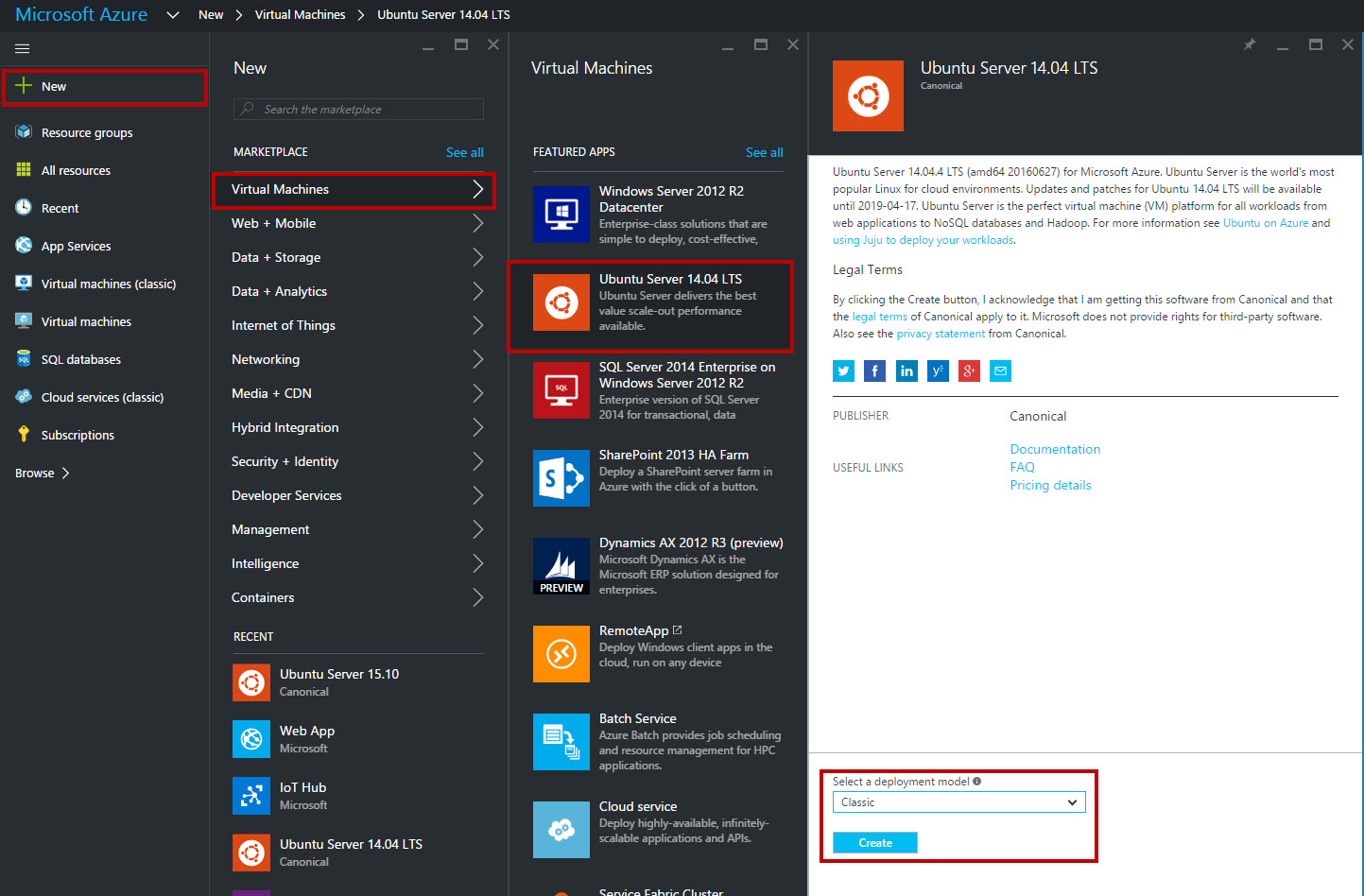The image size is (1364, 896).
Task: Click See all under Marketplace
Action: point(464,152)
